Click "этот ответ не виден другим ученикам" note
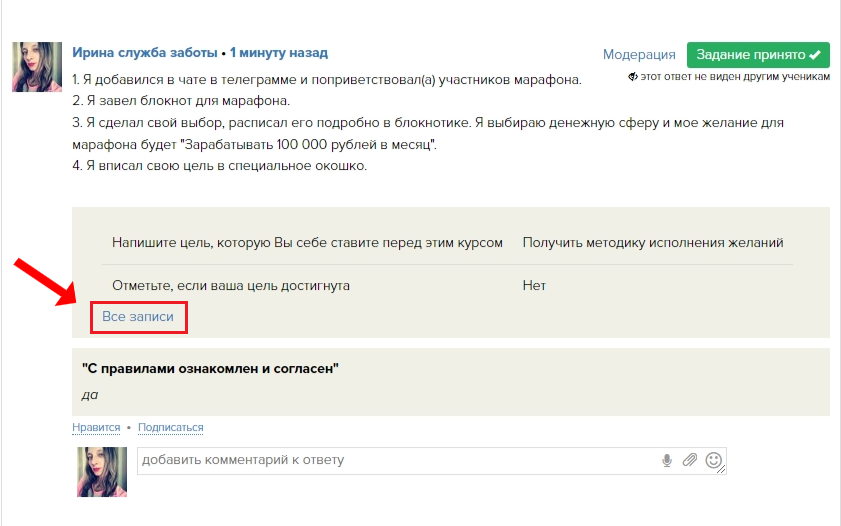The width and height of the screenshot is (841, 526). coord(735,77)
